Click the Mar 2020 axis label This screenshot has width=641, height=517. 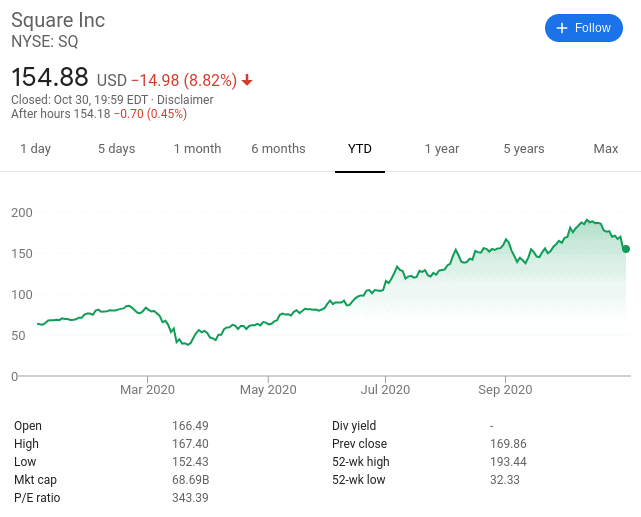tap(147, 389)
